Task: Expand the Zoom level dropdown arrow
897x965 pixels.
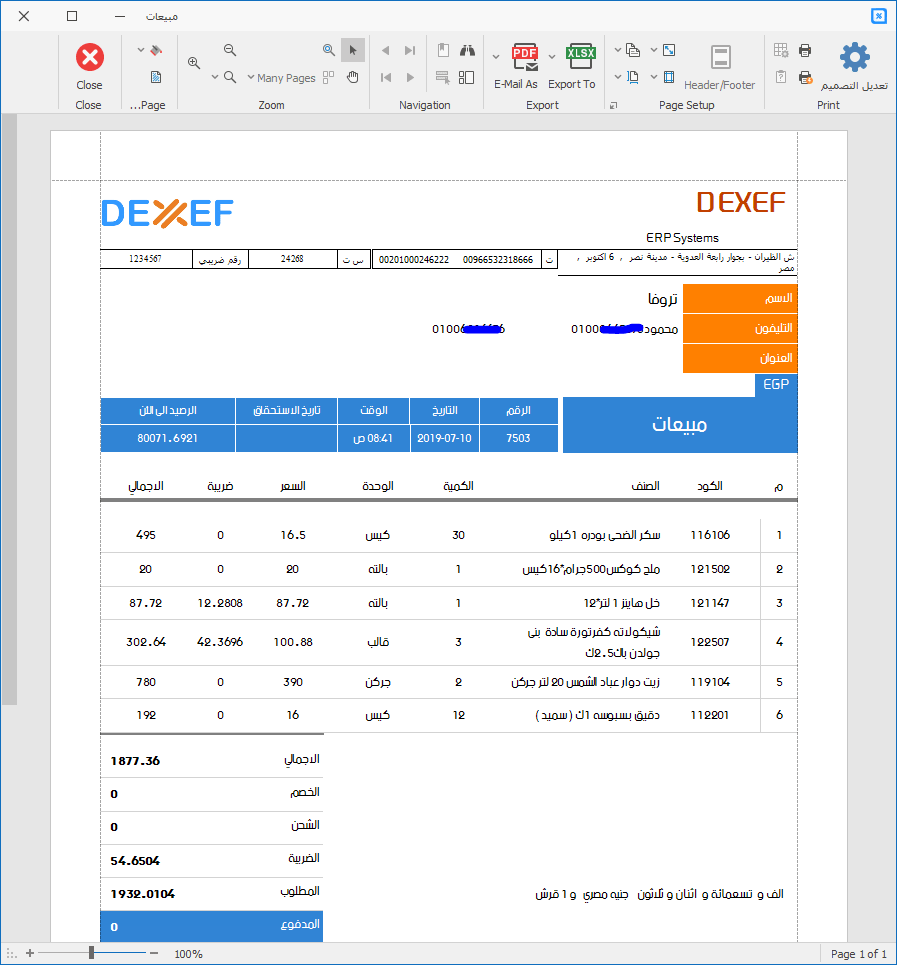Action: 215,78
